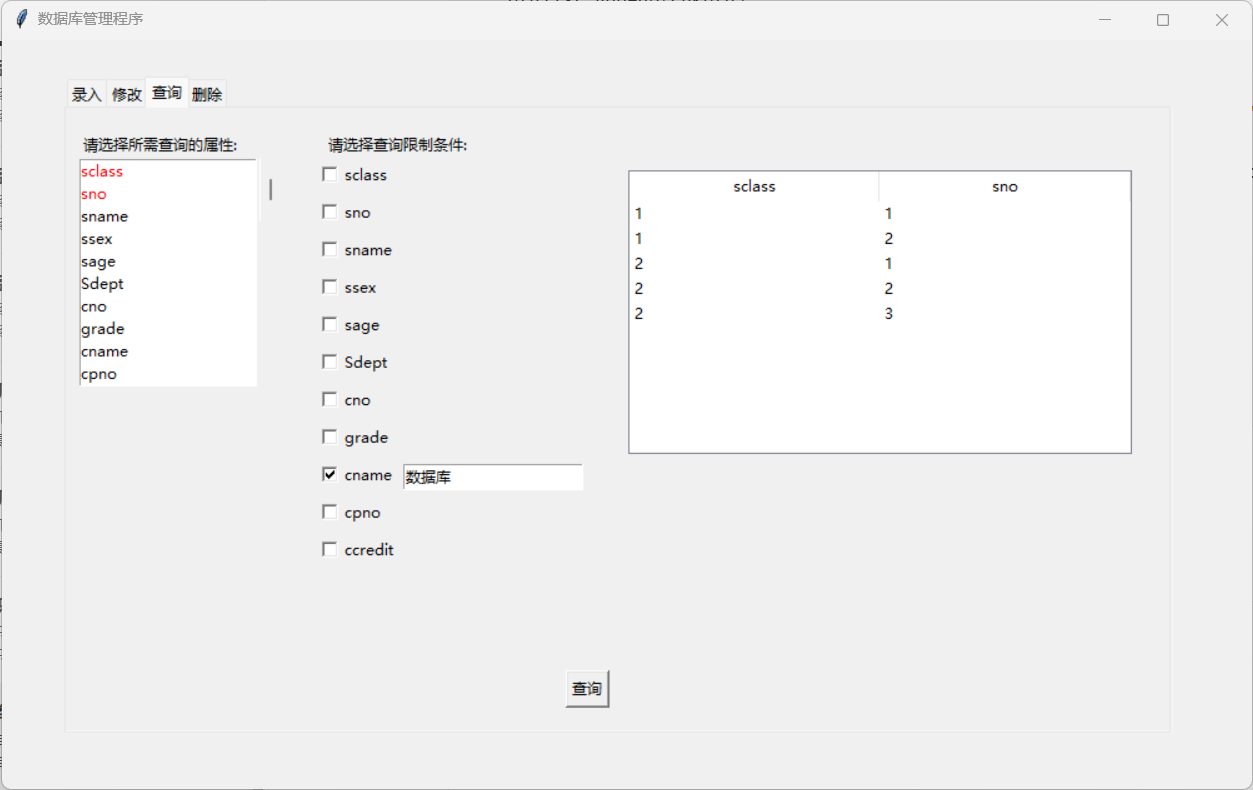Click the cname input field containing 数据库
This screenshot has width=1253, height=790.
pyautogui.click(x=493, y=477)
